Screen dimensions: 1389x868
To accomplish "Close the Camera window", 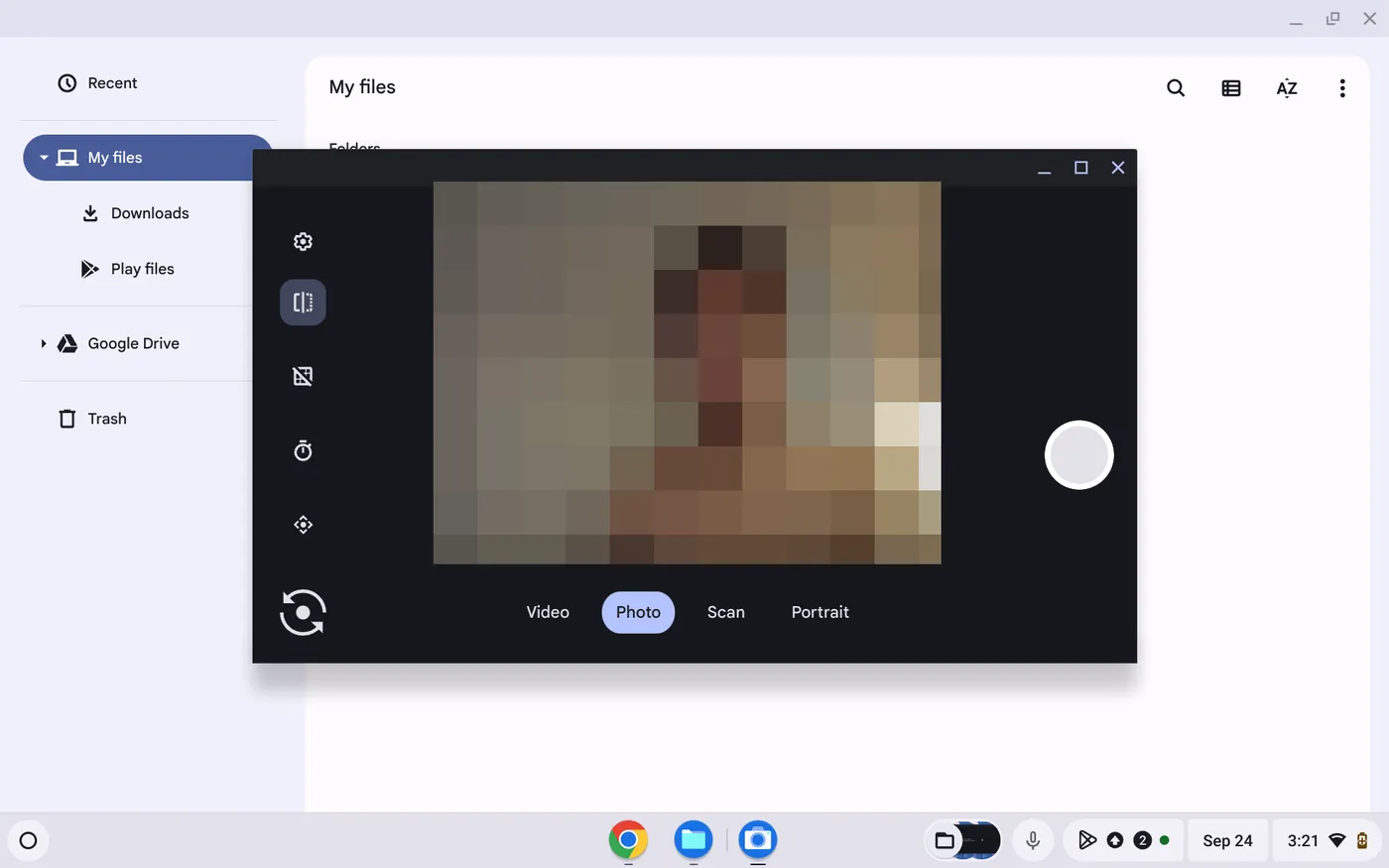I will (x=1118, y=168).
